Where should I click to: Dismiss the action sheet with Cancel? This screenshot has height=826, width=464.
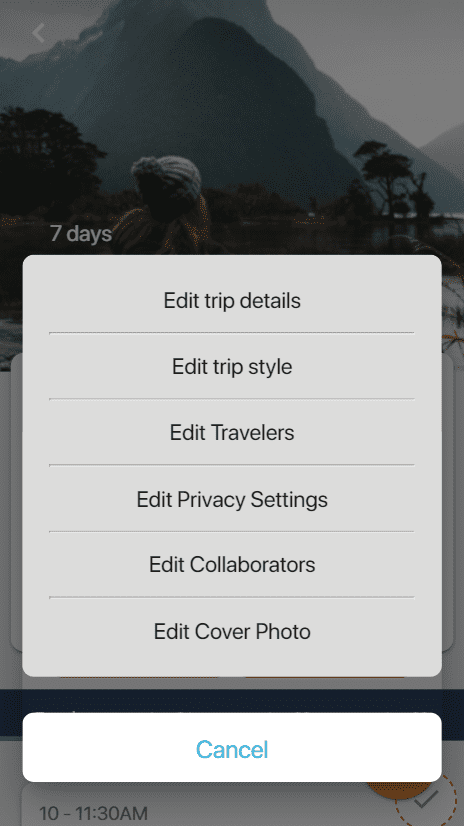click(232, 749)
